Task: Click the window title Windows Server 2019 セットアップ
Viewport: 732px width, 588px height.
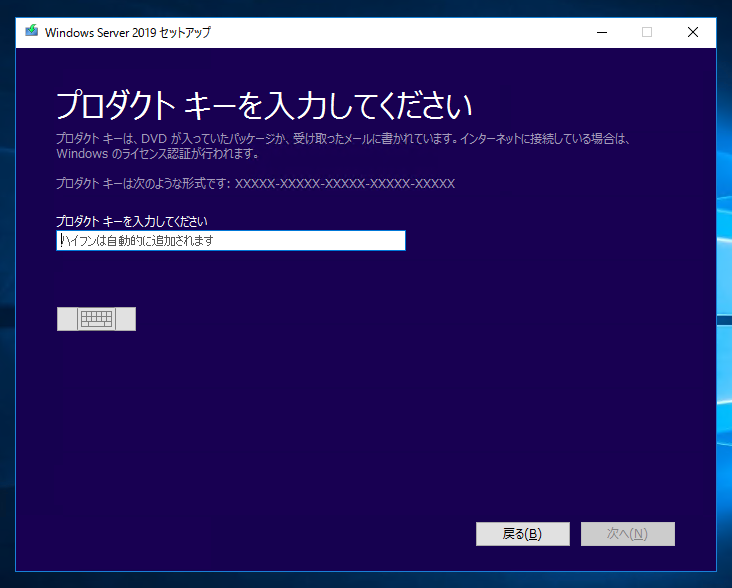Action: coord(127,32)
